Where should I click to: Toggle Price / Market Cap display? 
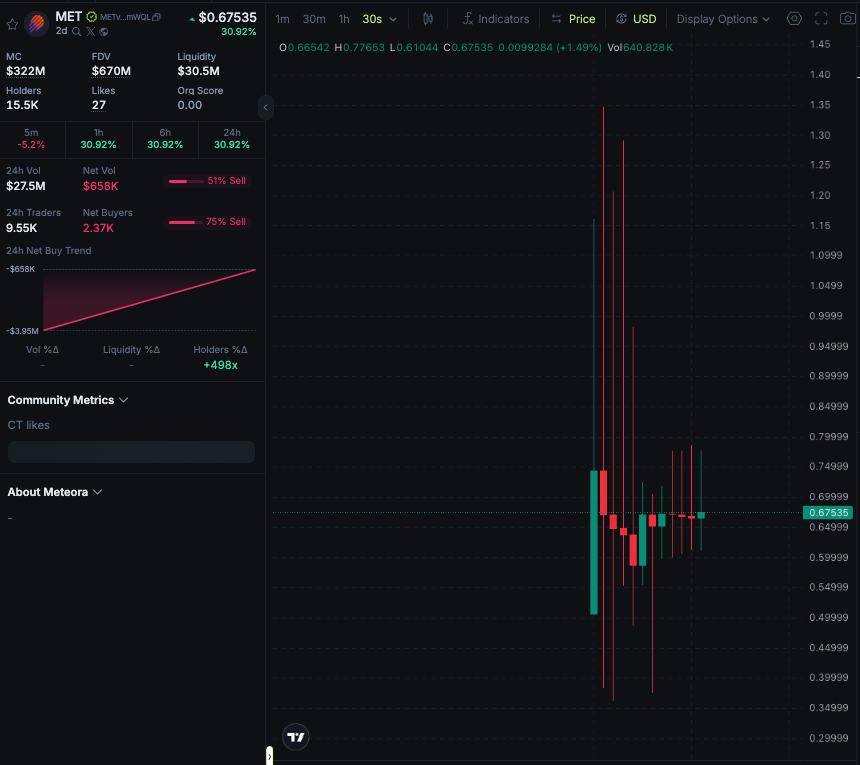(574, 19)
